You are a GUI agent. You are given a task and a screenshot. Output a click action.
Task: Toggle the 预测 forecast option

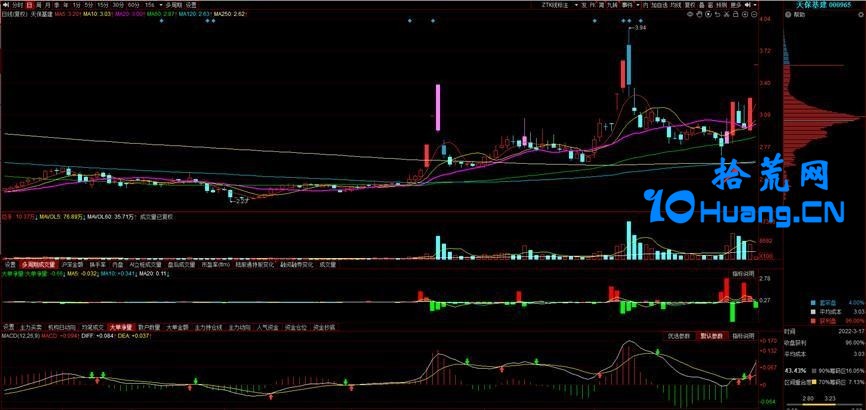721,5
